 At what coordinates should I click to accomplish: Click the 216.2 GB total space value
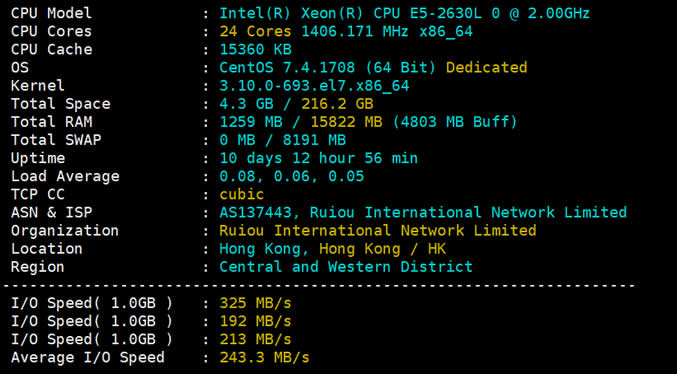(x=337, y=104)
